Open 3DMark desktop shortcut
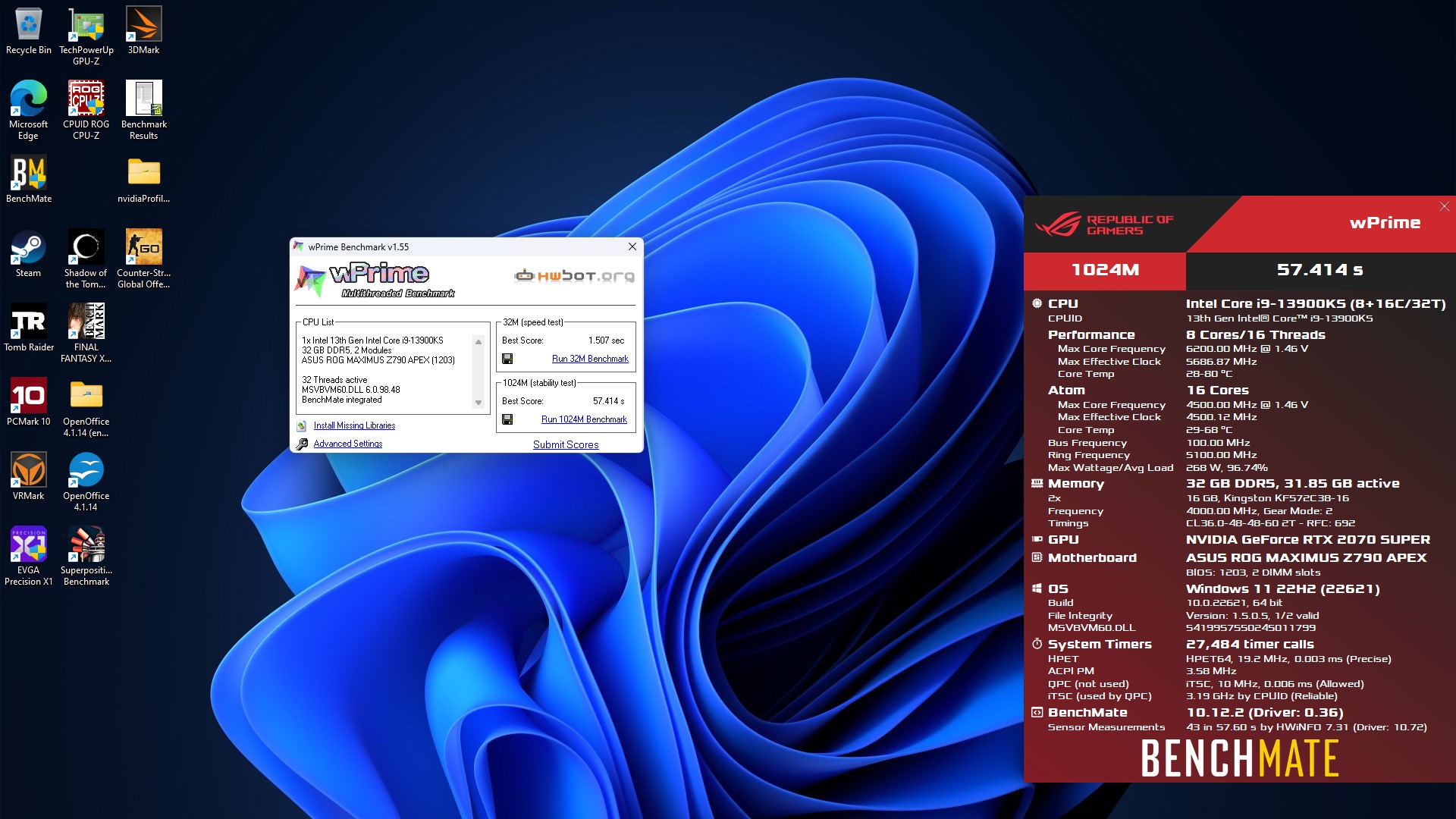This screenshot has height=819, width=1456. [x=143, y=32]
